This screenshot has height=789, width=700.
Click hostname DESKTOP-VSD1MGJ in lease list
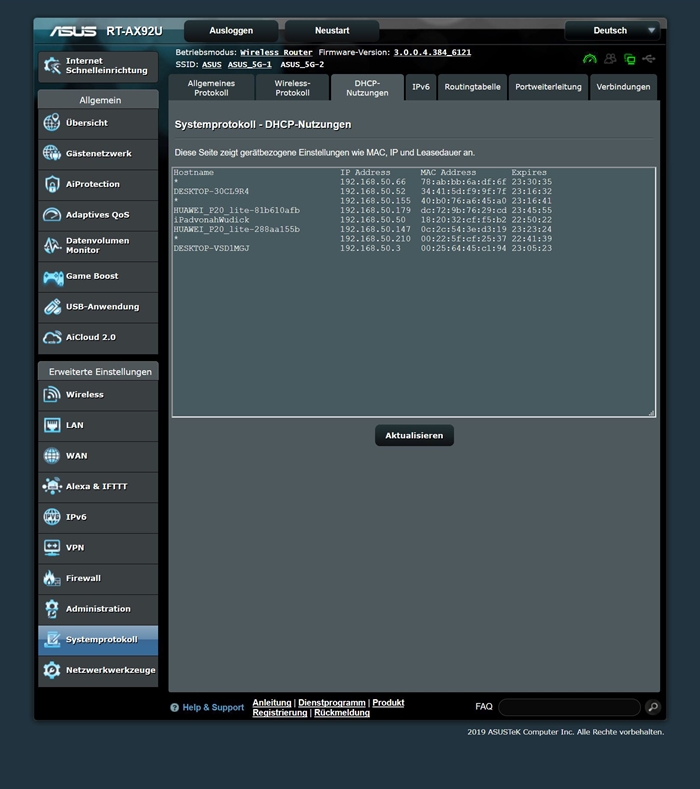point(211,248)
